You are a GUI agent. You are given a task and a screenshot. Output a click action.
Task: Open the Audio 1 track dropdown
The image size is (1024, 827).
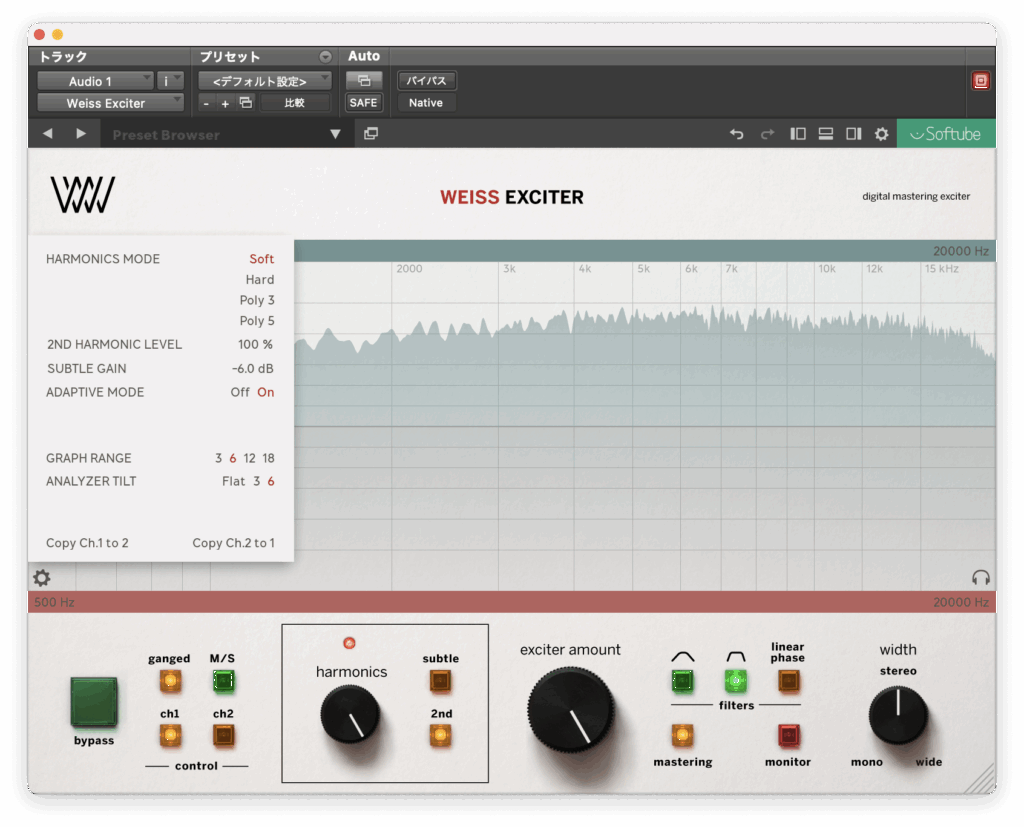(x=95, y=81)
